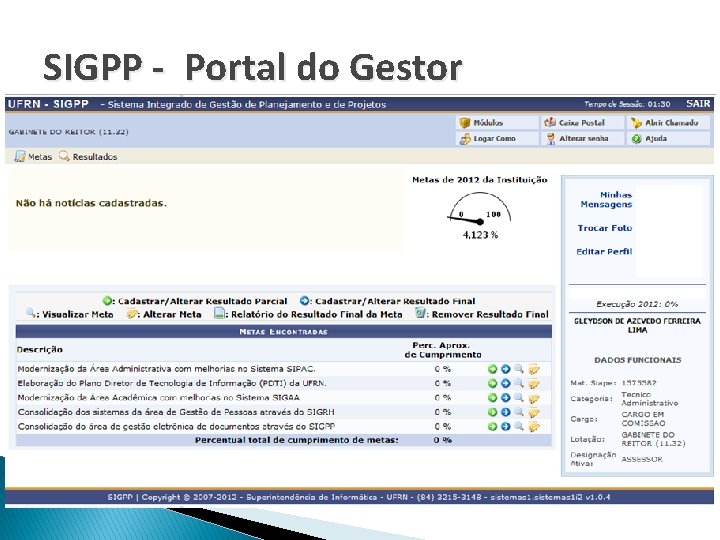Click green partial result icon for SIGPP row
Viewport: 720px width, 540px height.
492,427
